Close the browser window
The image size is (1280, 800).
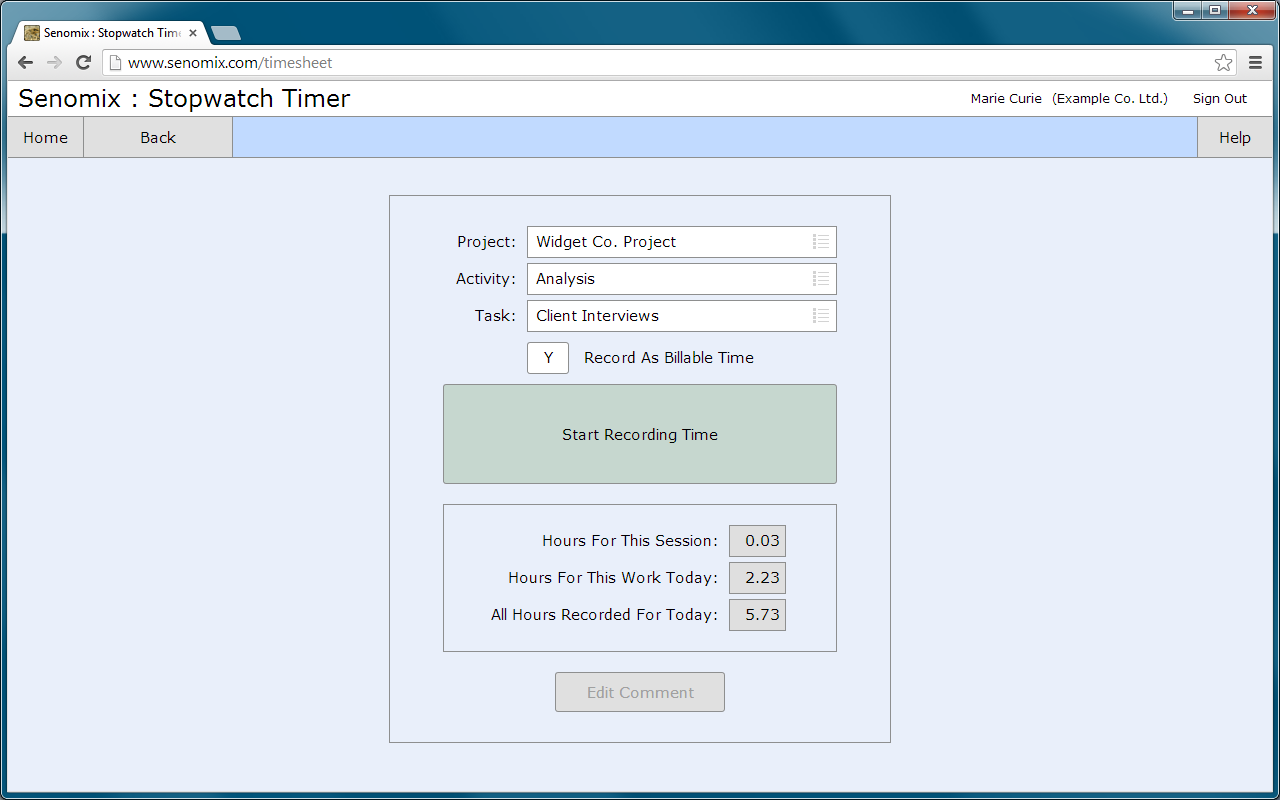click(x=1251, y=9)
